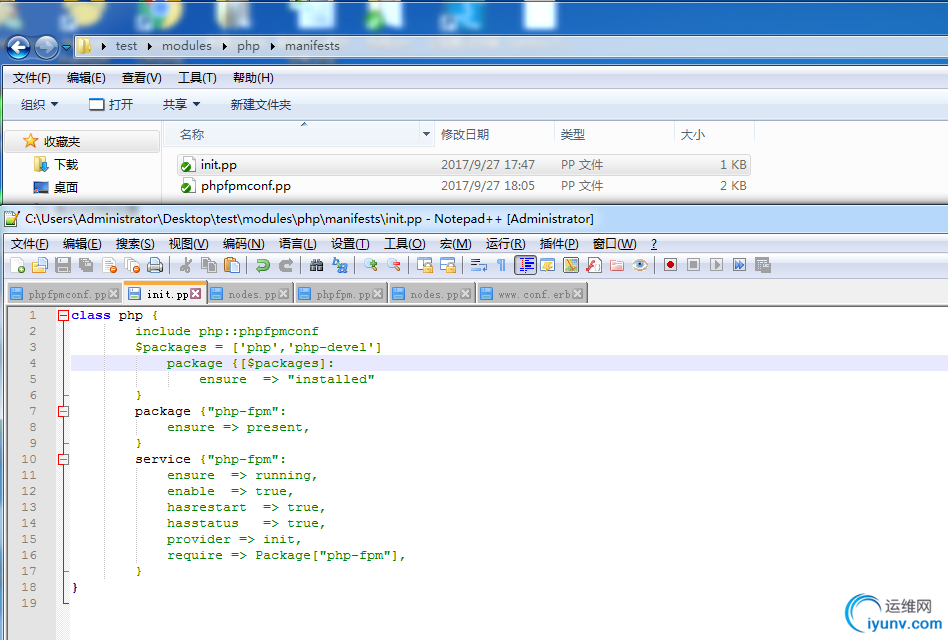The width and height of the screenshot is (948, 640).
Task: Collapse the service fold on line 10
Action: [63, 459]
